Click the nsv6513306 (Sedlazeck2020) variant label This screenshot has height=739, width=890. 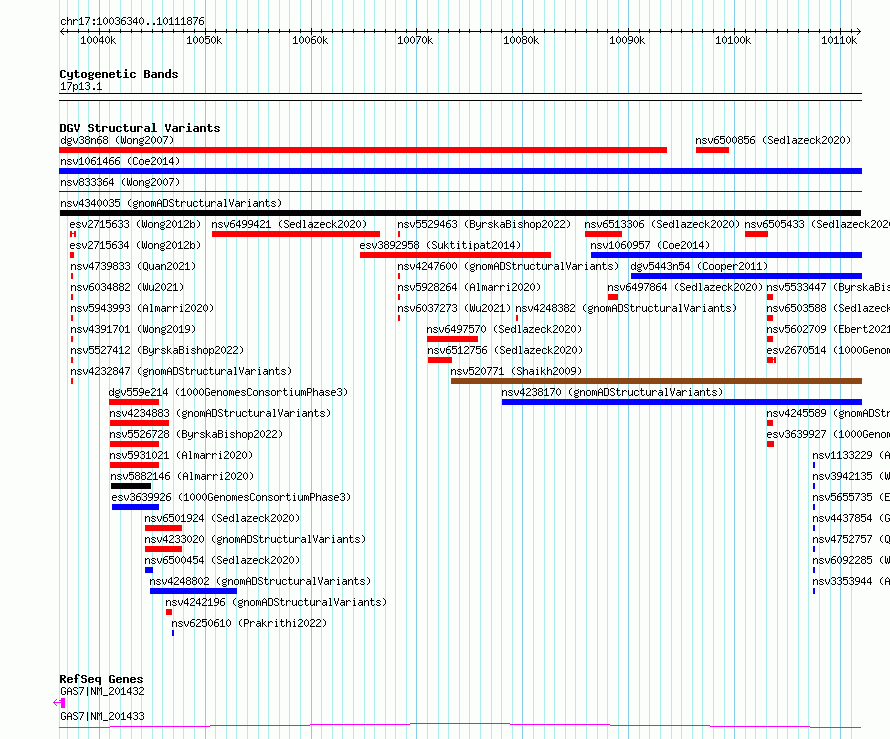662,224
